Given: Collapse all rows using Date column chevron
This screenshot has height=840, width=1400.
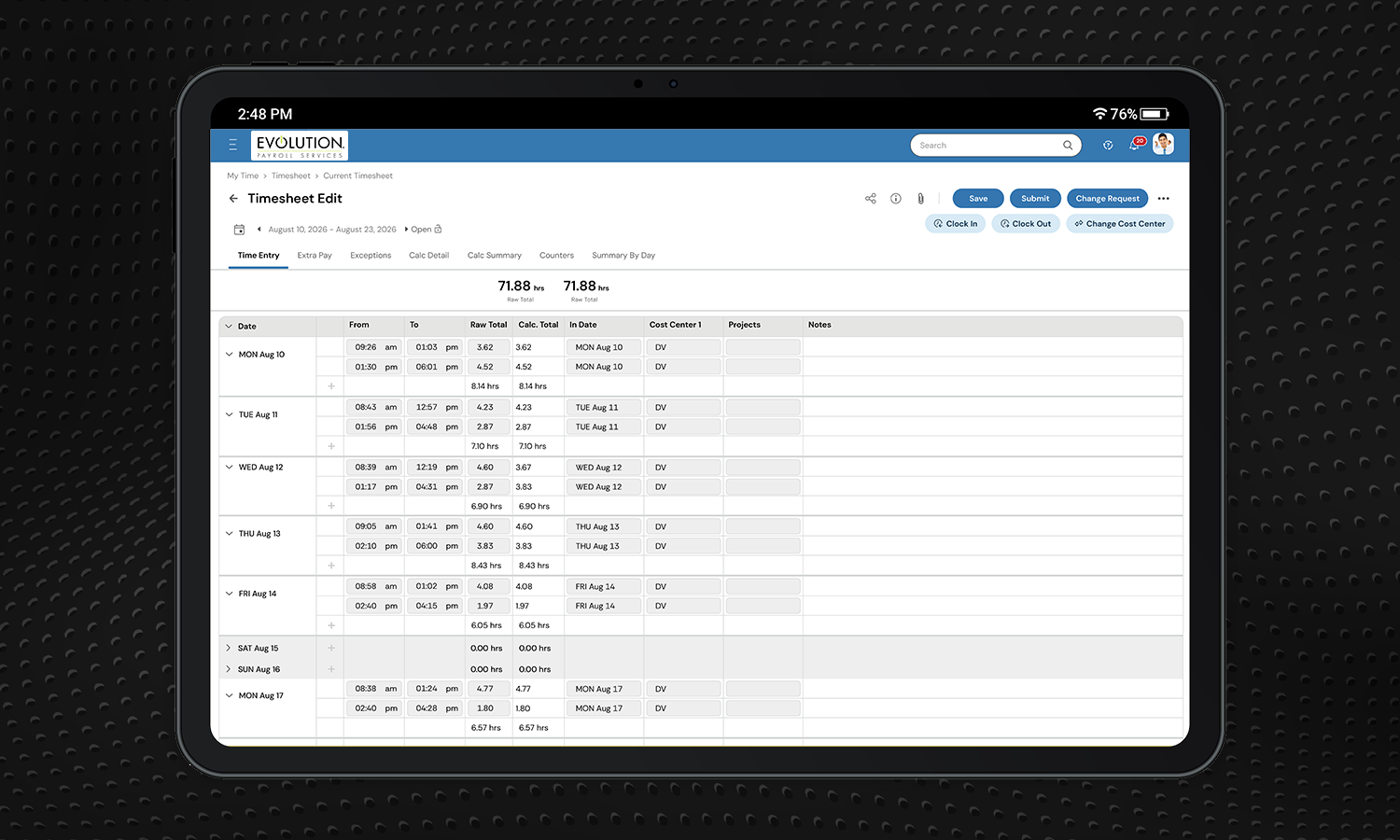Looking at the screenshot, I should [230, 326].
